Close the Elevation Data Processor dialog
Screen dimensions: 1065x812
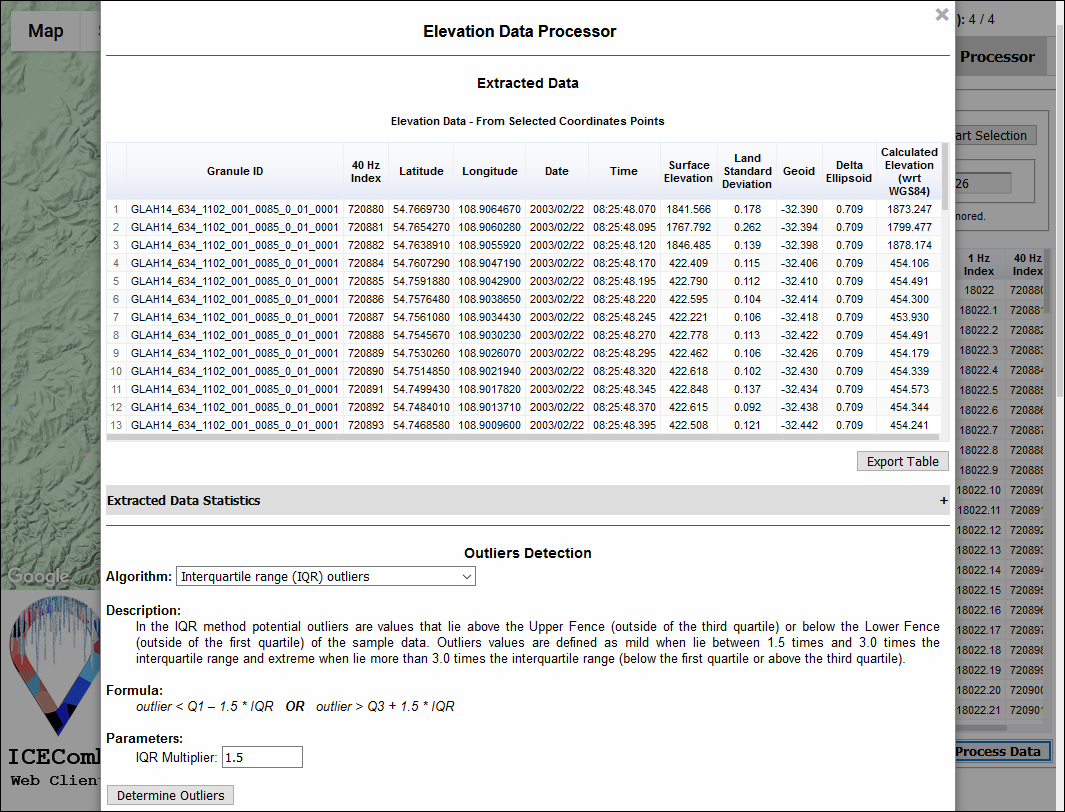[941, 15]
